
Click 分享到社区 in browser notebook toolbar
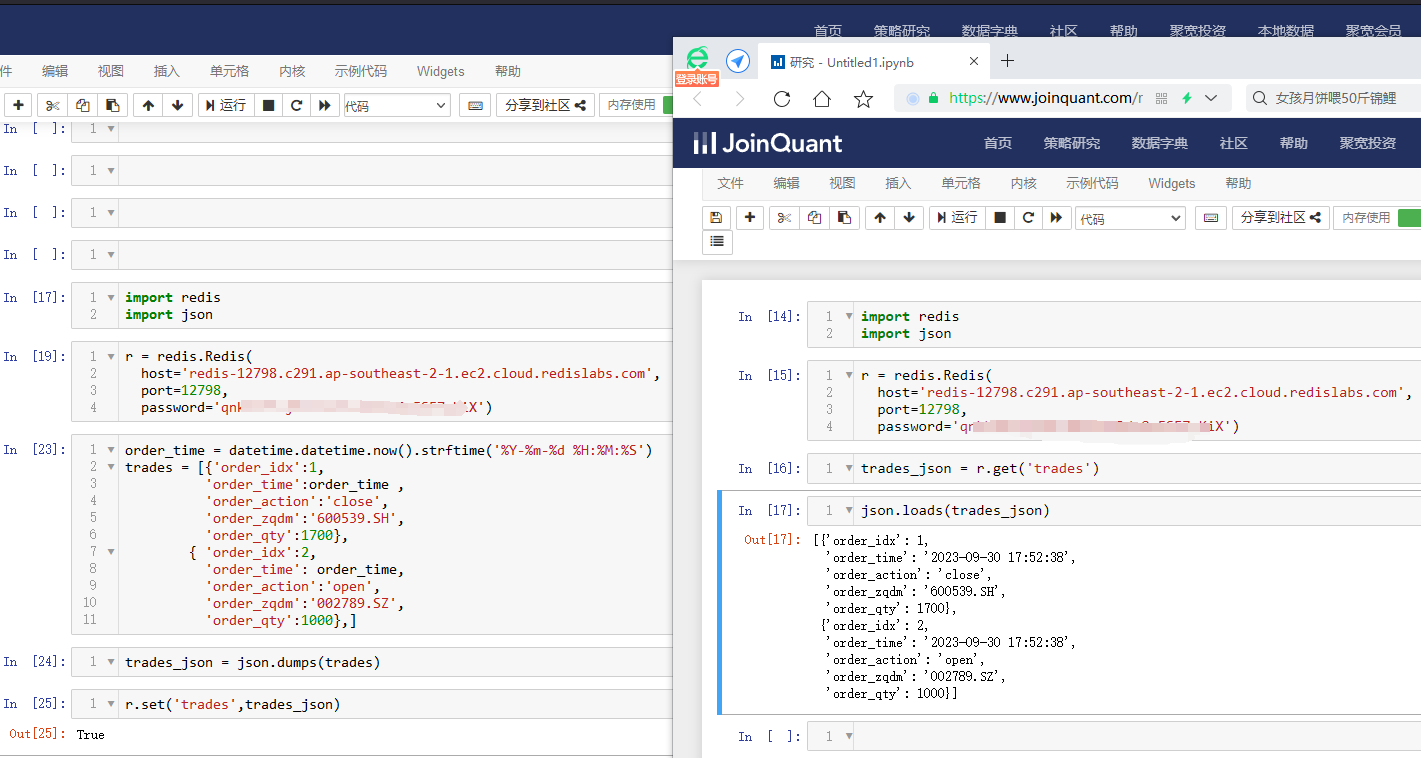(x=1280, y=217)
